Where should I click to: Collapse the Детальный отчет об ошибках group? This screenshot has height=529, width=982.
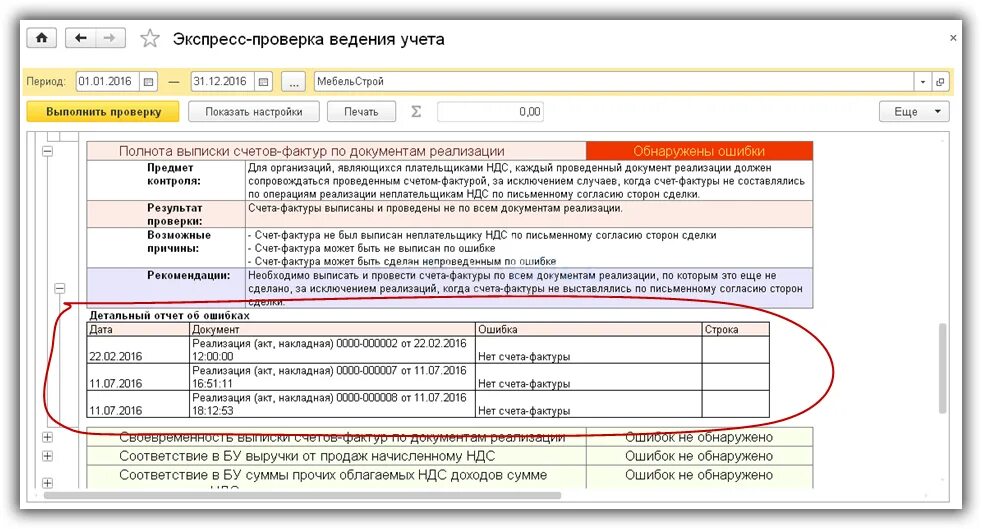tap(59, 288)
